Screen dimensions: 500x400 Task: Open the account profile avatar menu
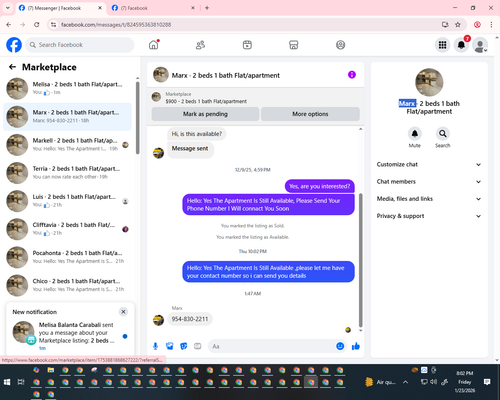pos(480,45)
